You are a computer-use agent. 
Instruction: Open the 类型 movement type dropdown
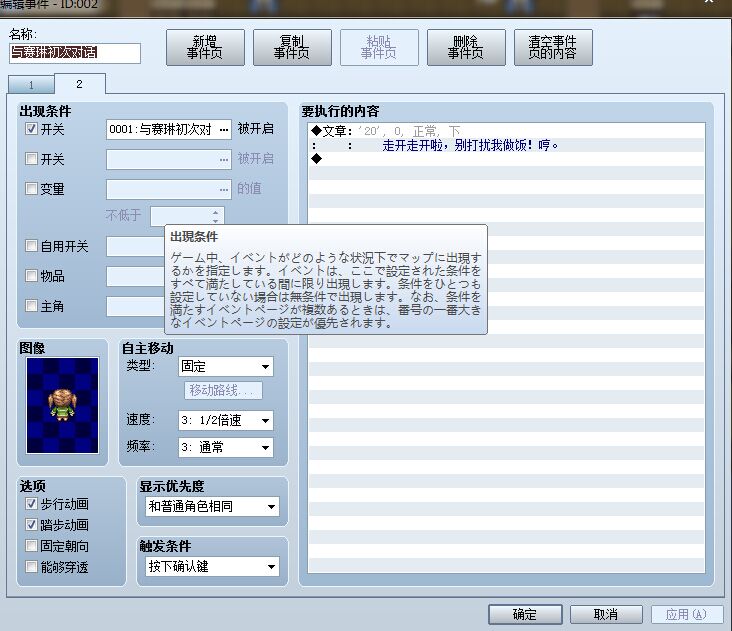click(226, 367)
